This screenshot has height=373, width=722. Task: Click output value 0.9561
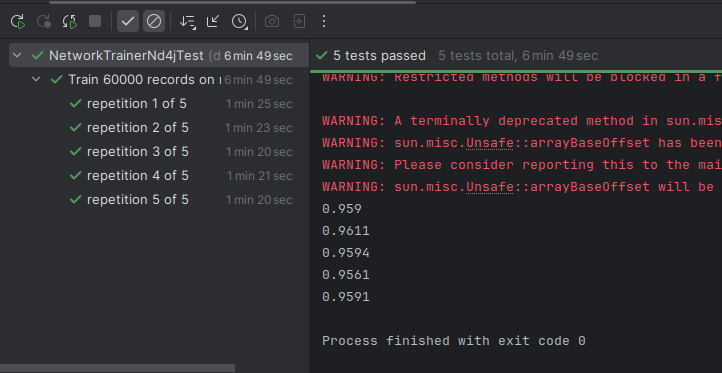point(346,275)
